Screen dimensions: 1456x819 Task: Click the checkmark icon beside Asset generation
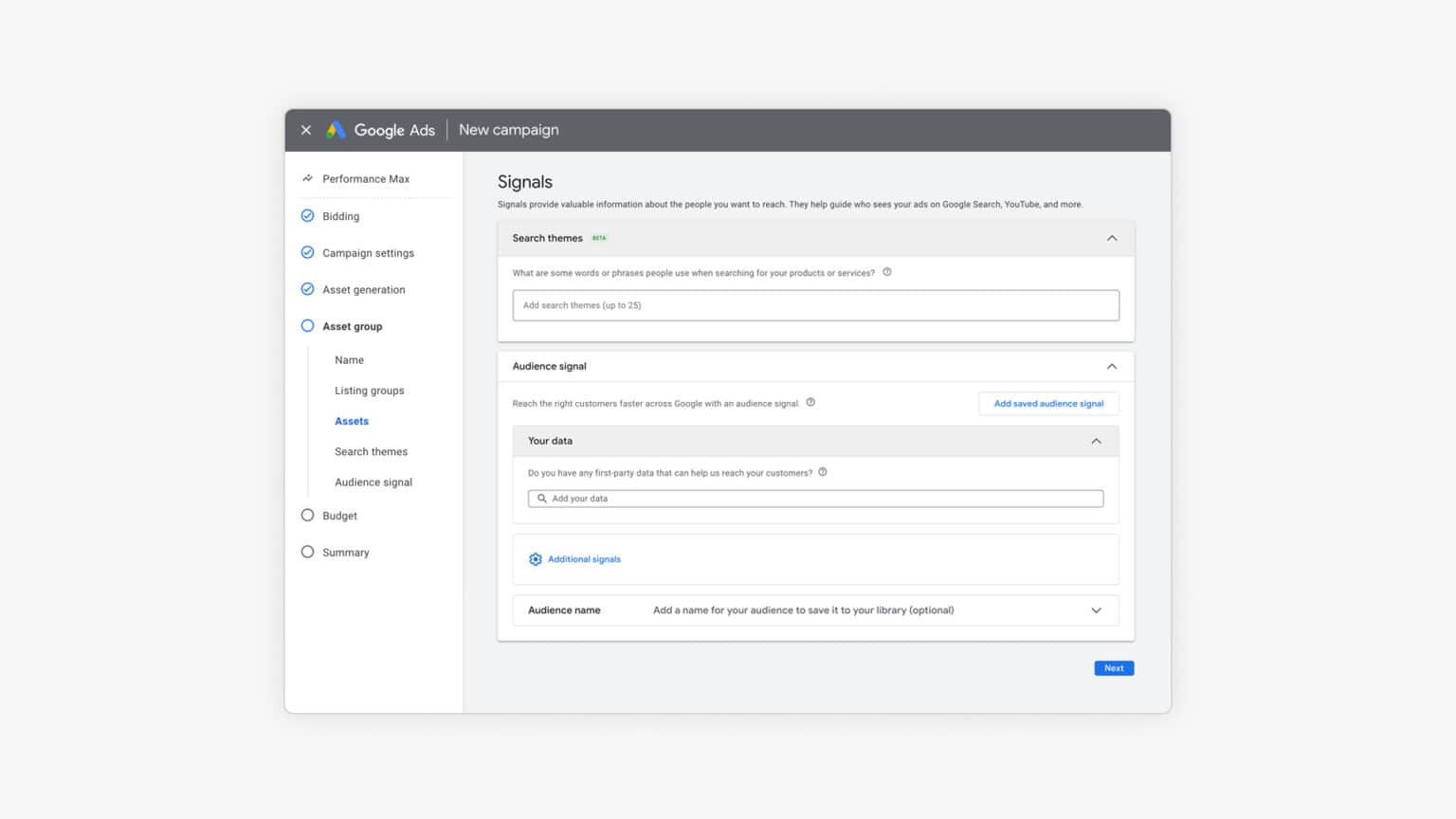pos(307,288)
